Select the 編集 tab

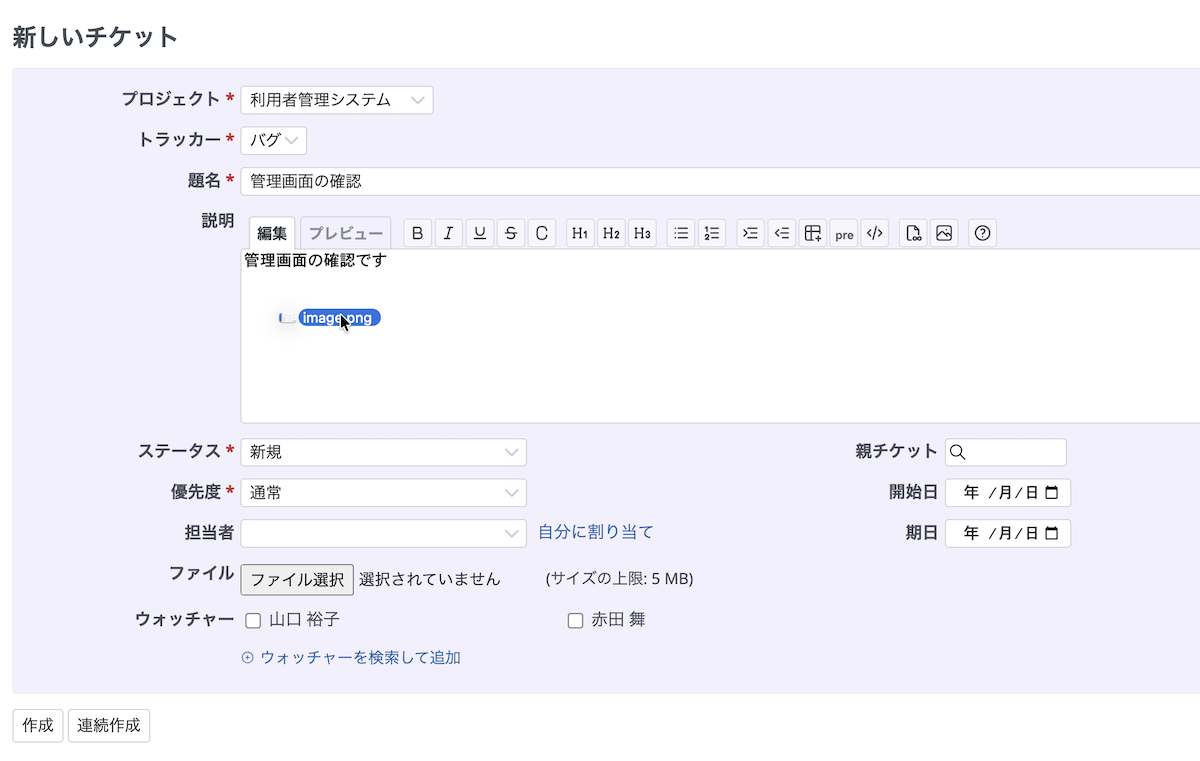272,233
